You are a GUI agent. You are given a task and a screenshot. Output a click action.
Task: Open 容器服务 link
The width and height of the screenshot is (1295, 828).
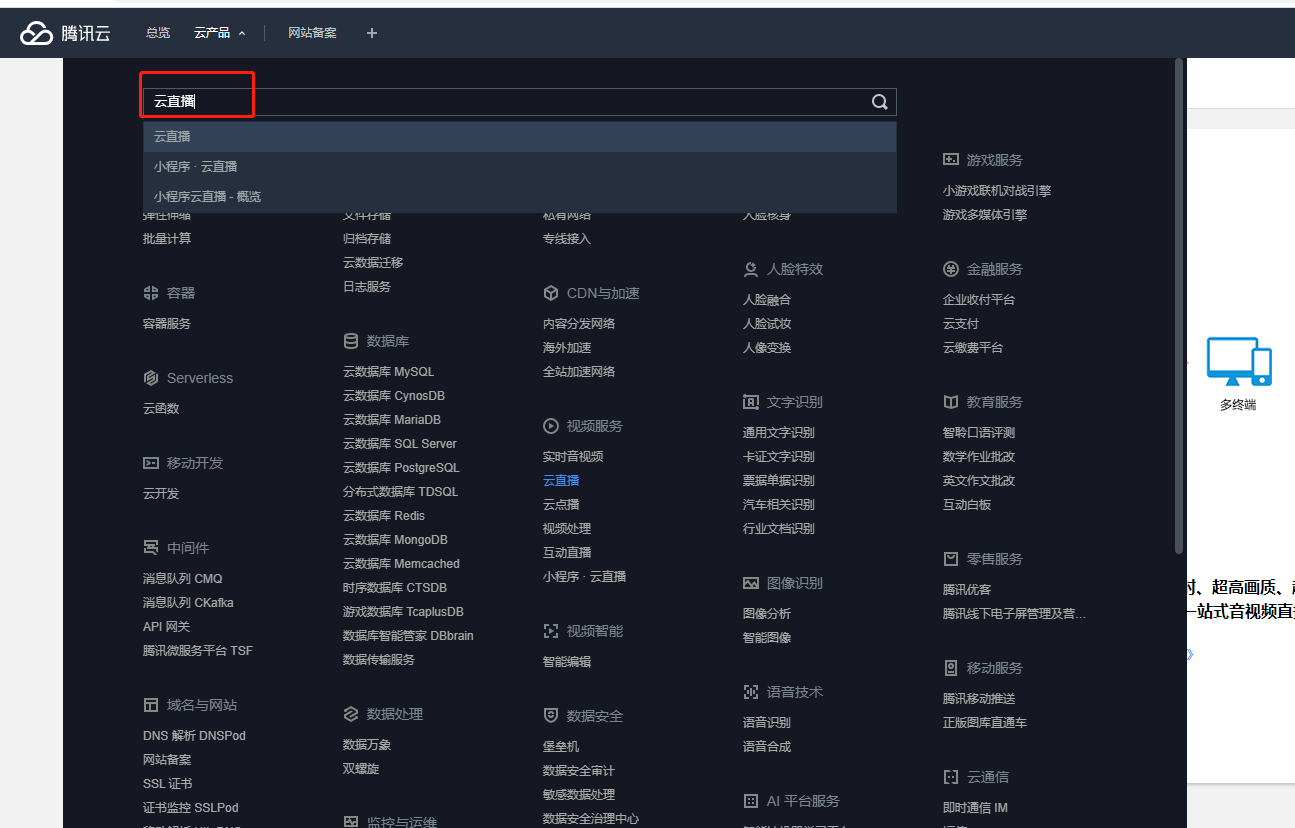tap(167, 324)
